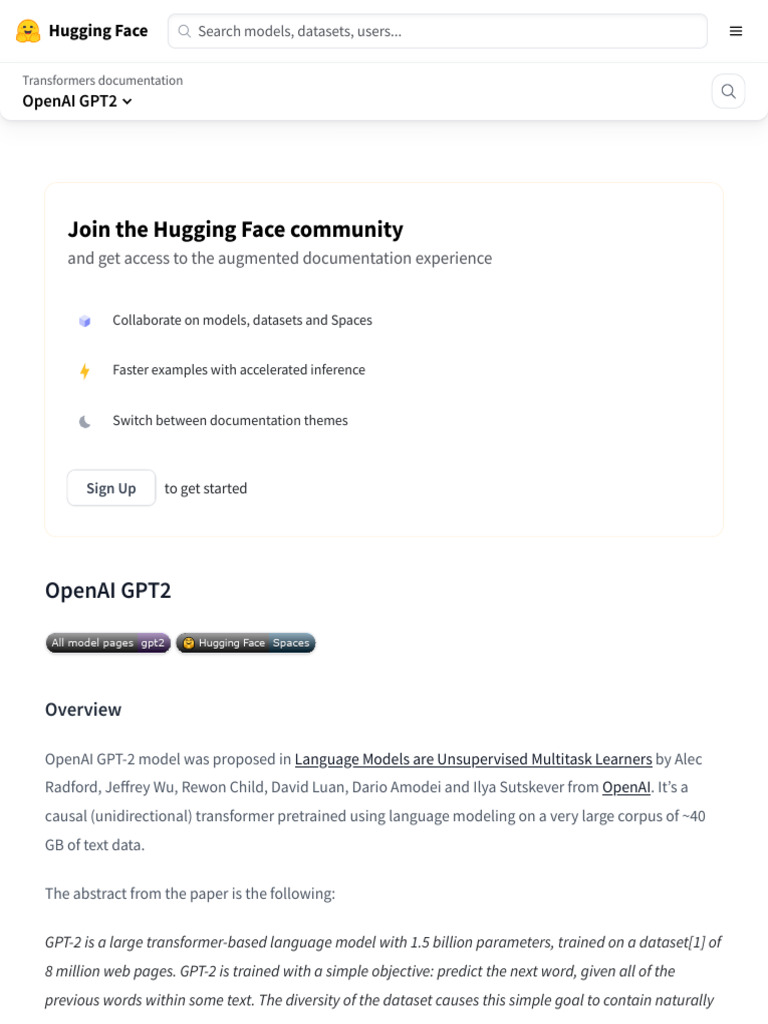Click the emoji in Hugging Face Spaces badge
The image size is (768, 1024).
[x=189, y=643]
